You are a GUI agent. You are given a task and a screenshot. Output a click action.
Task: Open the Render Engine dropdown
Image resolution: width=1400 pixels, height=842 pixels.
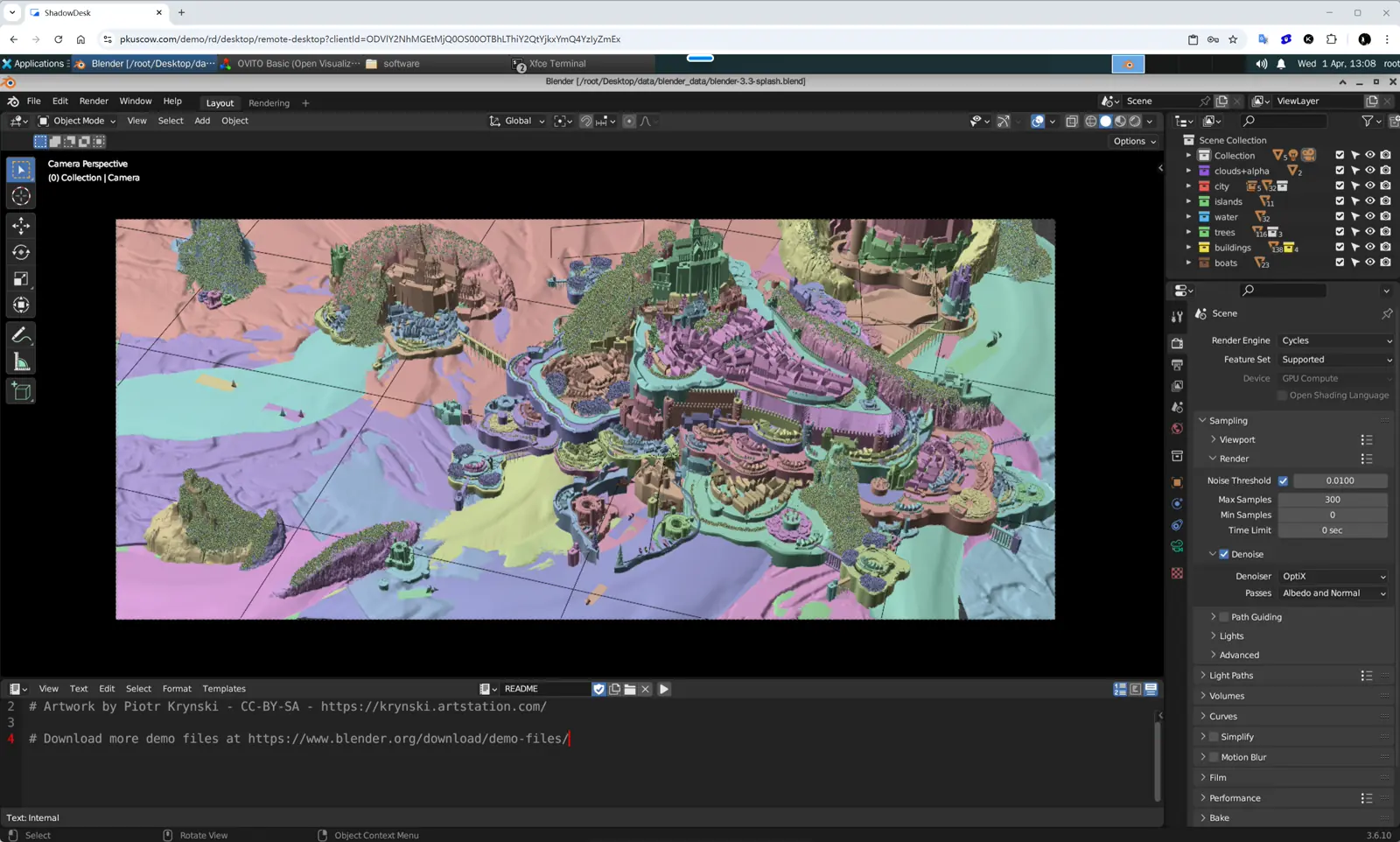[x=1336, y=340]
